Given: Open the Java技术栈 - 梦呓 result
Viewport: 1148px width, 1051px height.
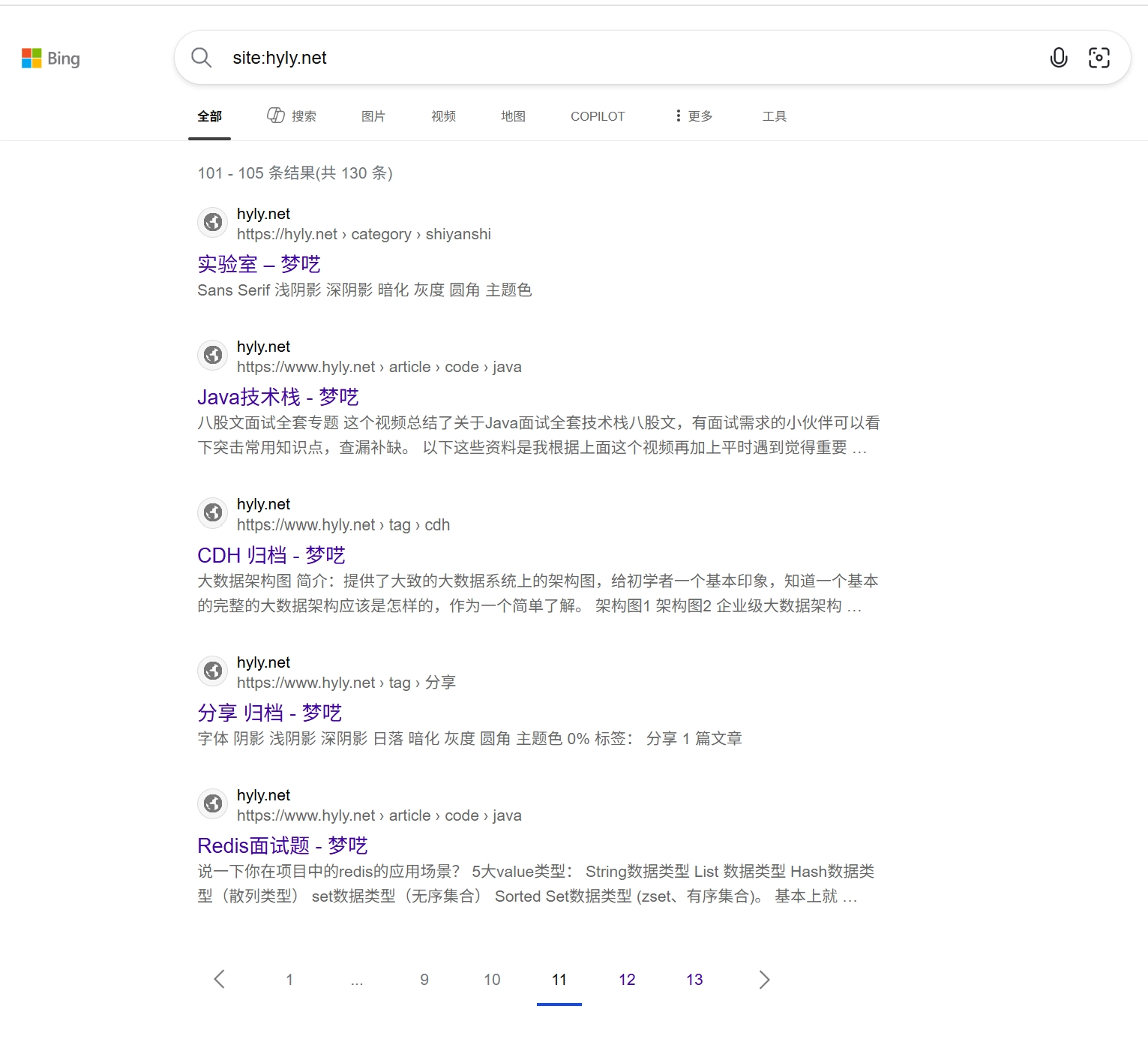Looking at the screenshot, I should pos(278,397).
